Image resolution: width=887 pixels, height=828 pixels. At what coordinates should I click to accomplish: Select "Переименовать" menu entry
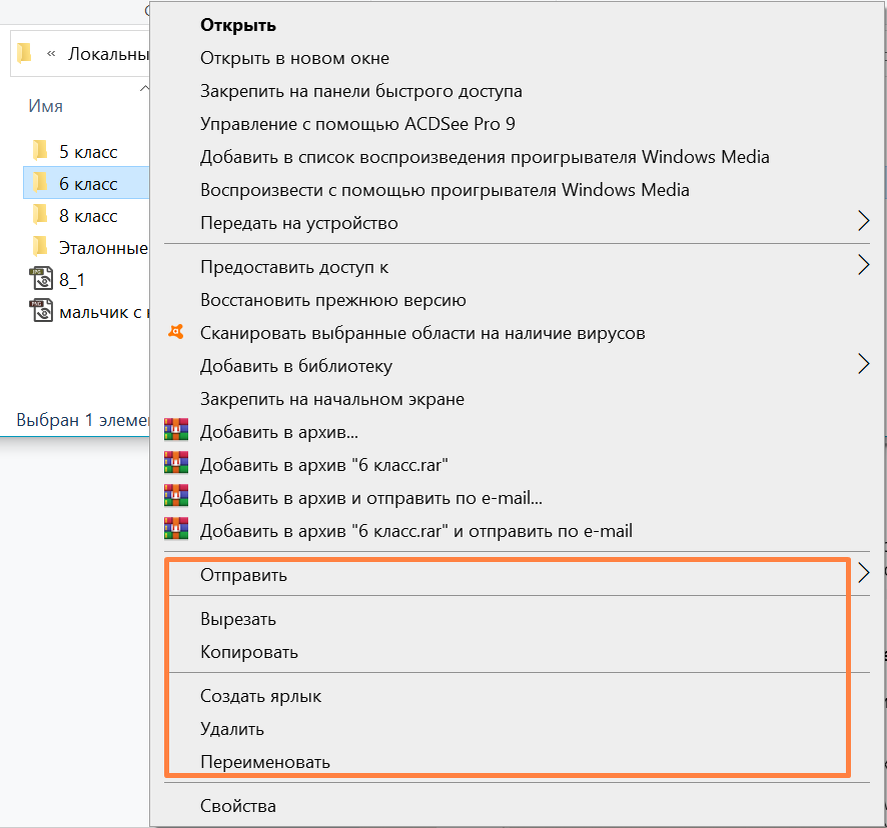click(x=265, y=762)
